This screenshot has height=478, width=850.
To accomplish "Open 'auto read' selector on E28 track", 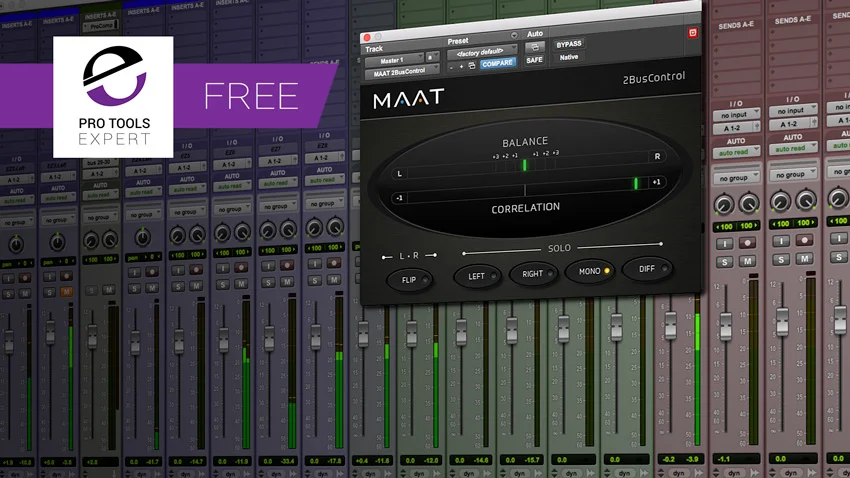I will (x=324, y=181).
